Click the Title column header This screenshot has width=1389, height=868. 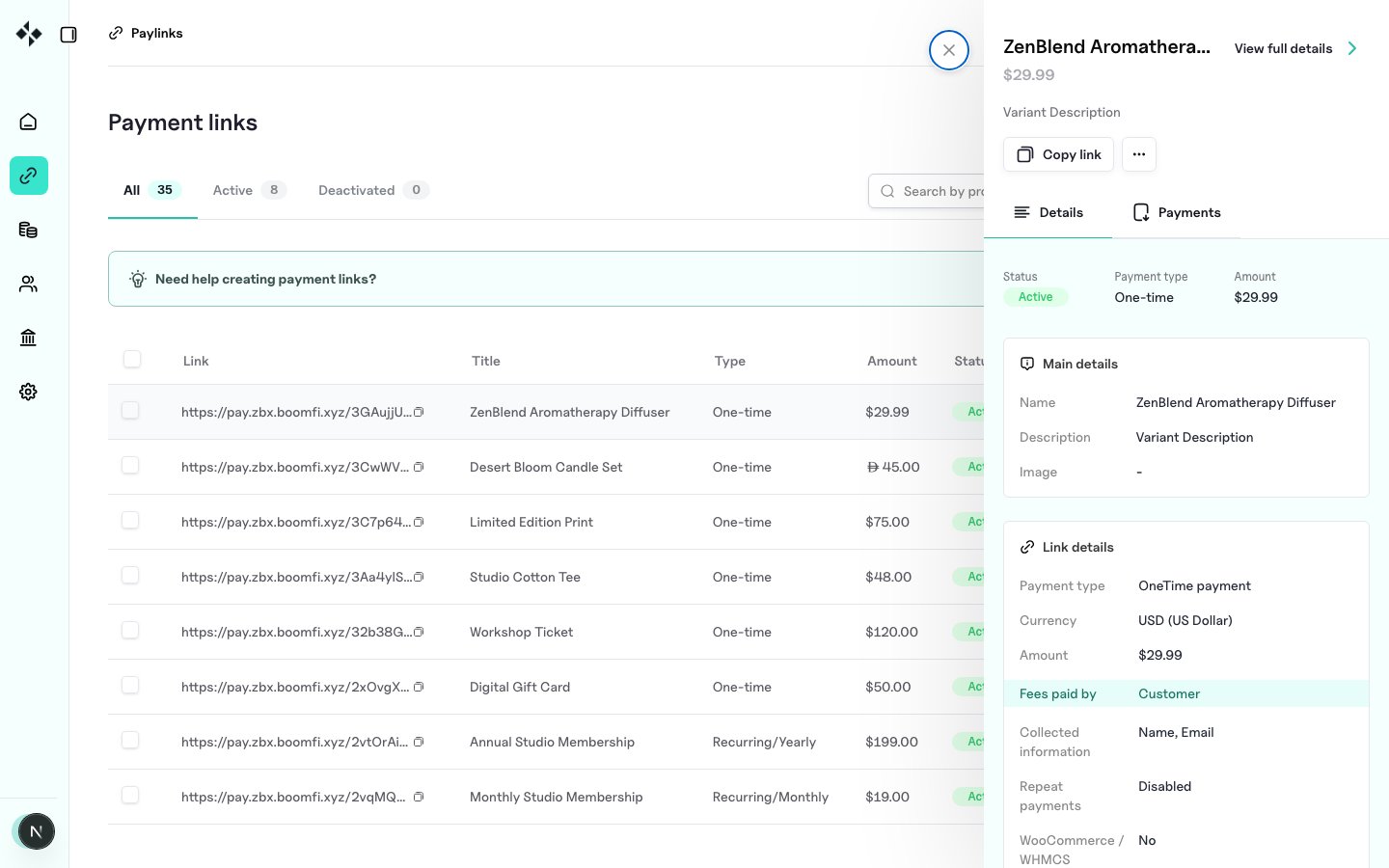coord(486,361)
